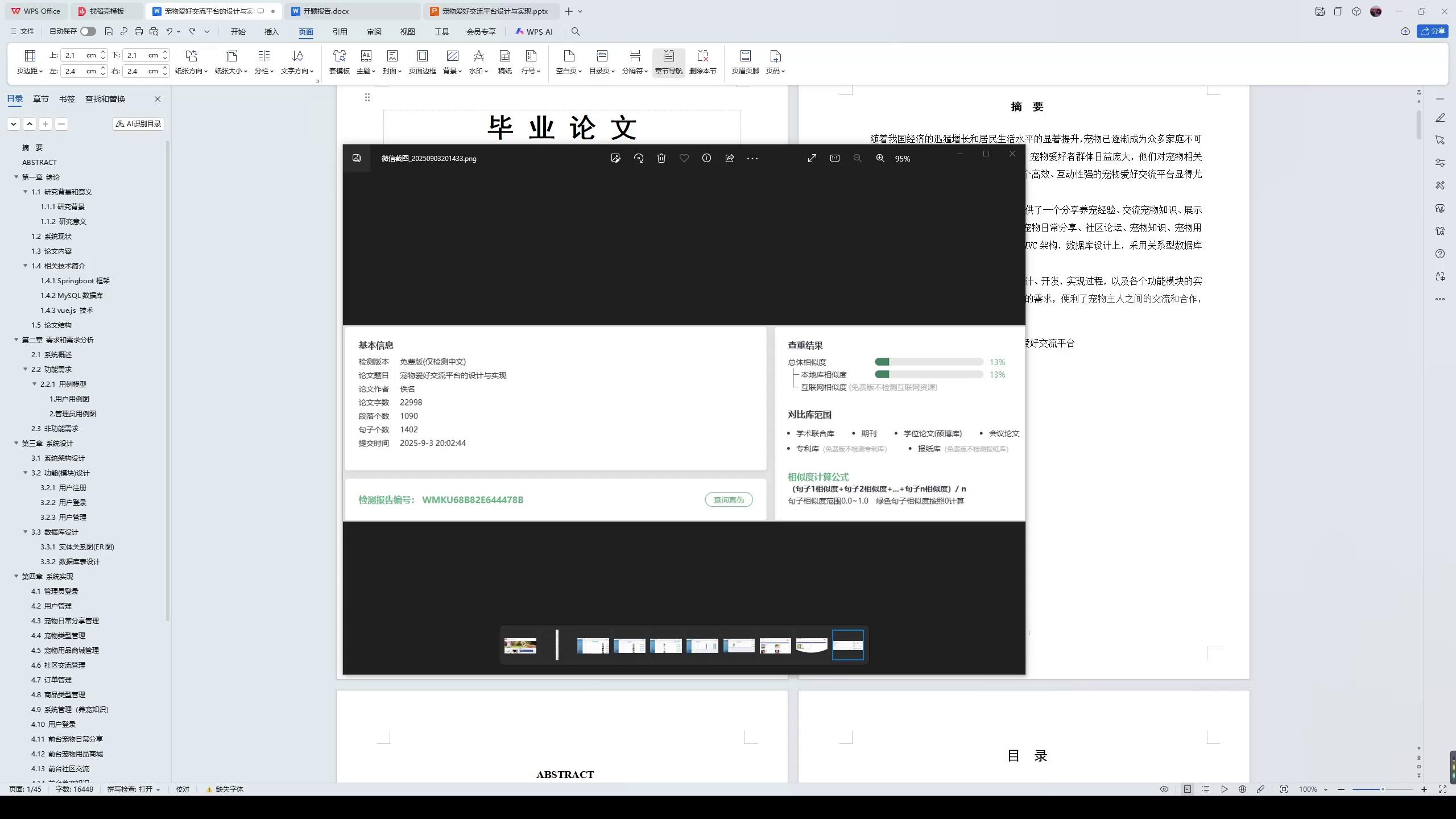Open 章节导航 (section navigation) in the ribbon

(668, 61)
